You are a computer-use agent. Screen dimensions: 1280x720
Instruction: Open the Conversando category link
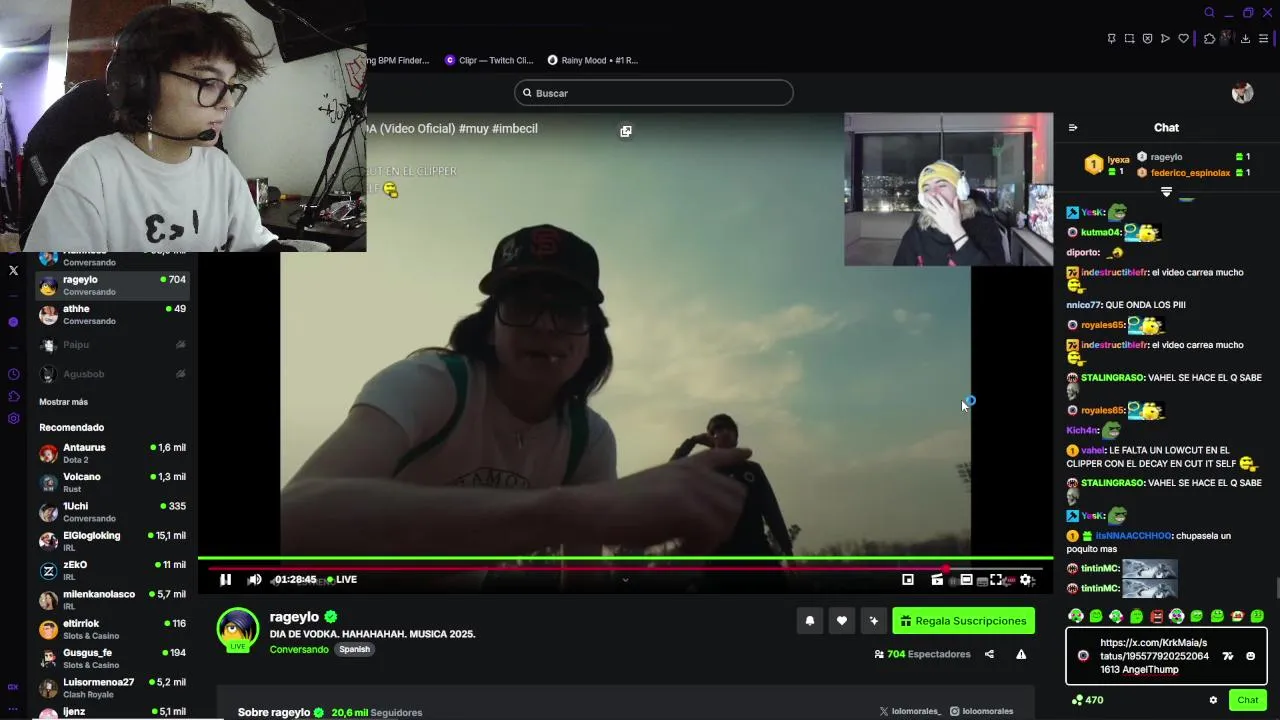(x=299, y=649)
